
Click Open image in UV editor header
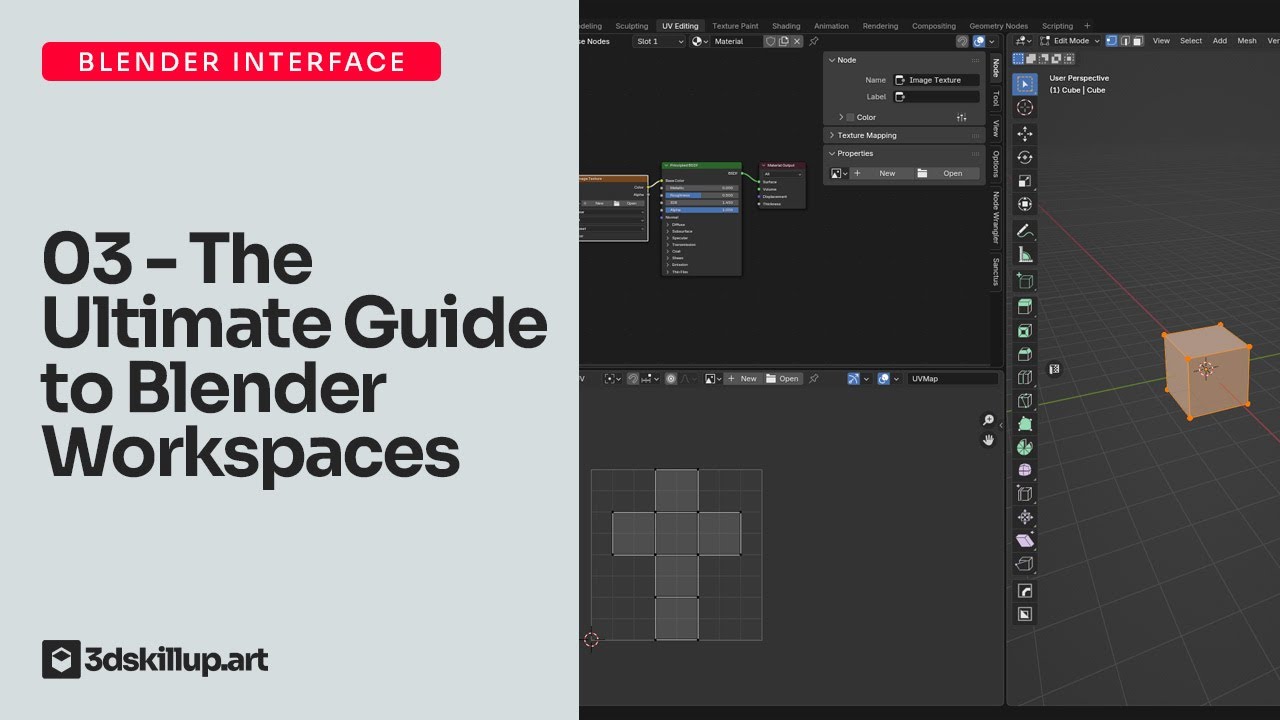pos(783,379)
